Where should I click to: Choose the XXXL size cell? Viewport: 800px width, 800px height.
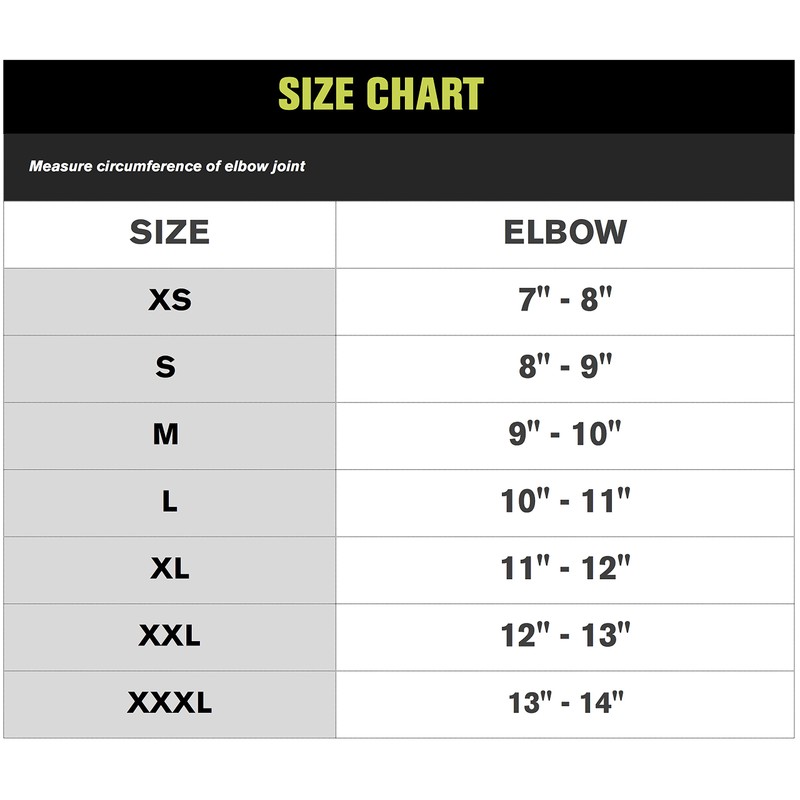point(169,703)
